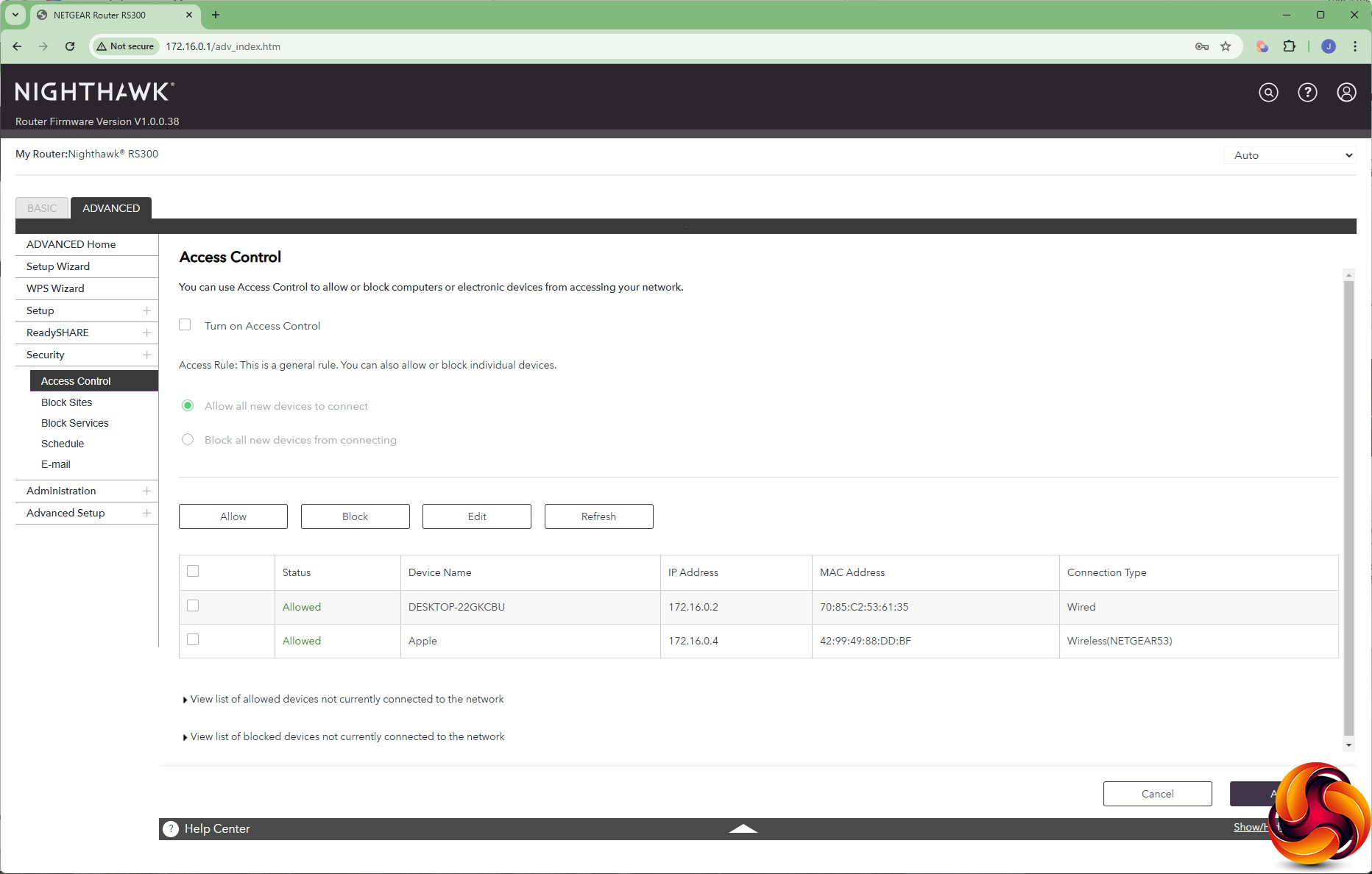Open a new browser tab
The image size is (1372, 874).
coord(216,15)
